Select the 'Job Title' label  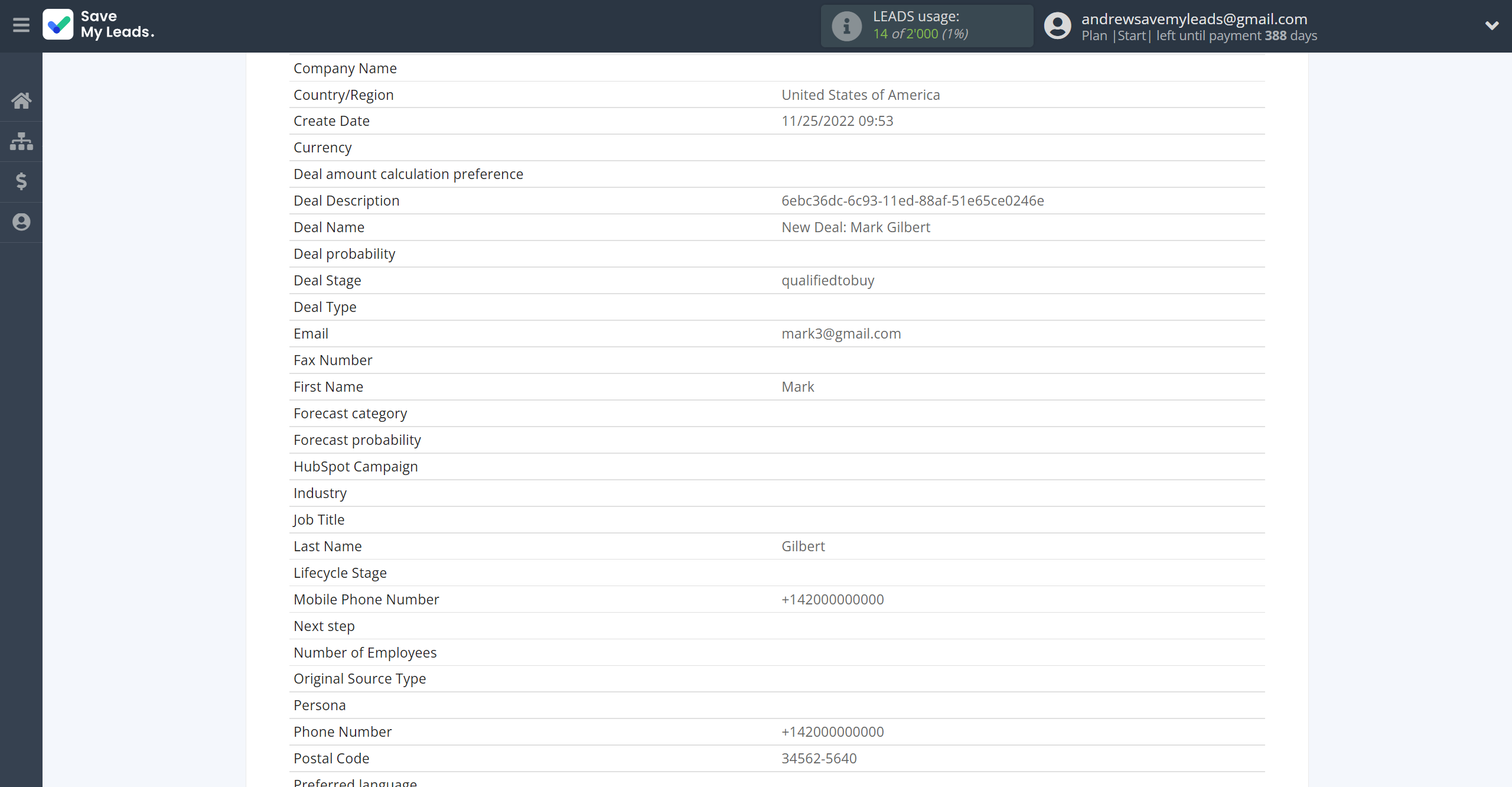click(319, 520)
